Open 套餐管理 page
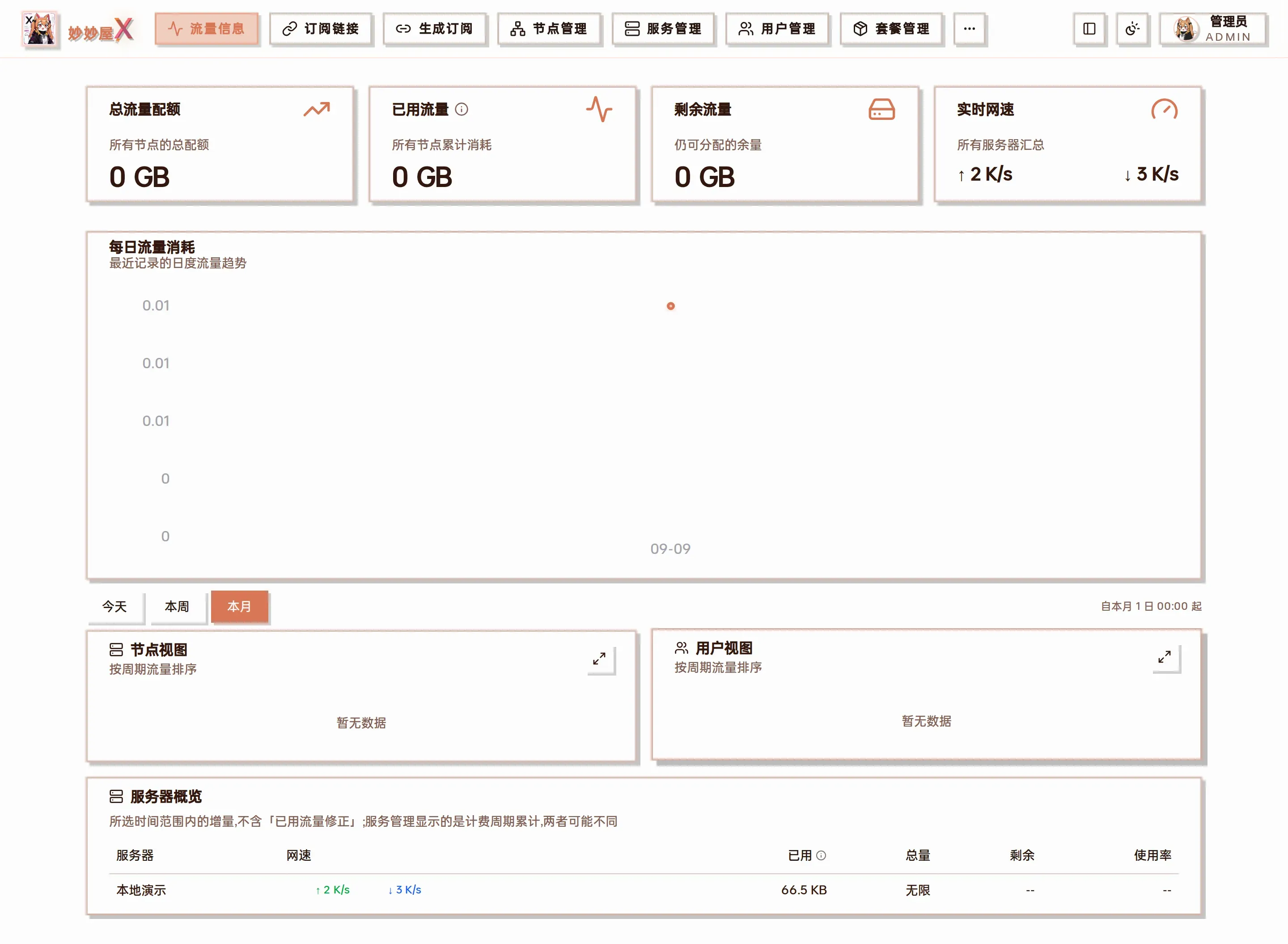Screen dimensions: 1288x944 click(892, 29)
